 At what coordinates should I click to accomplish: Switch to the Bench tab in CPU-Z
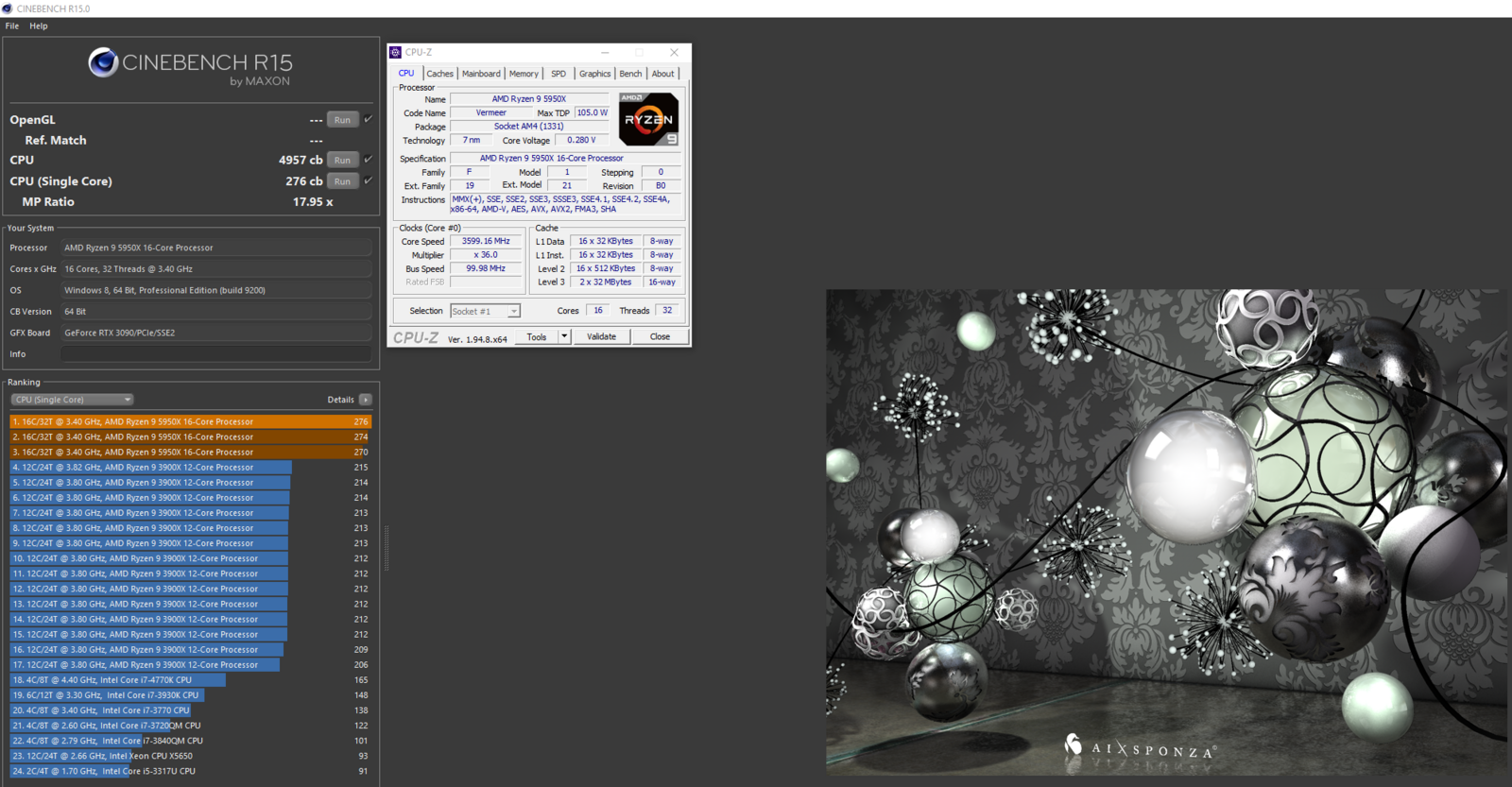point(630,74)
